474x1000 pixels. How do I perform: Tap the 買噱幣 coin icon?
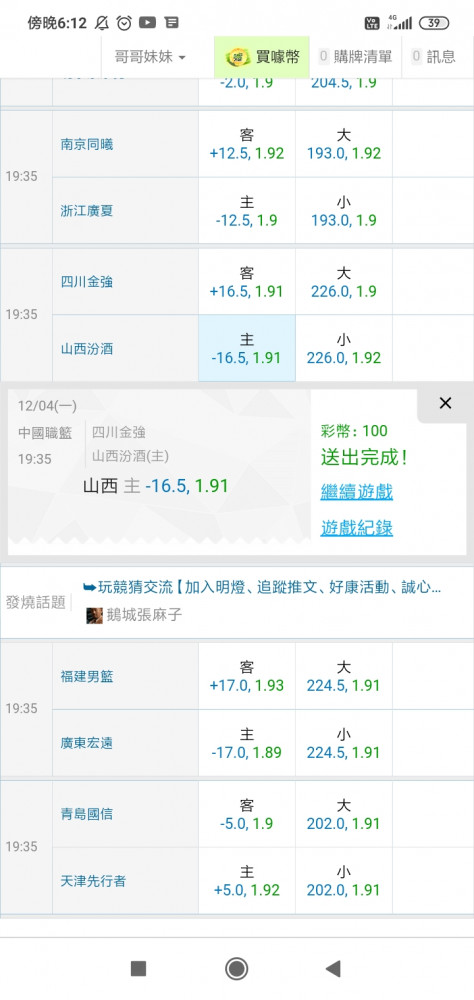pyautogui.click(x=238, y=57)
